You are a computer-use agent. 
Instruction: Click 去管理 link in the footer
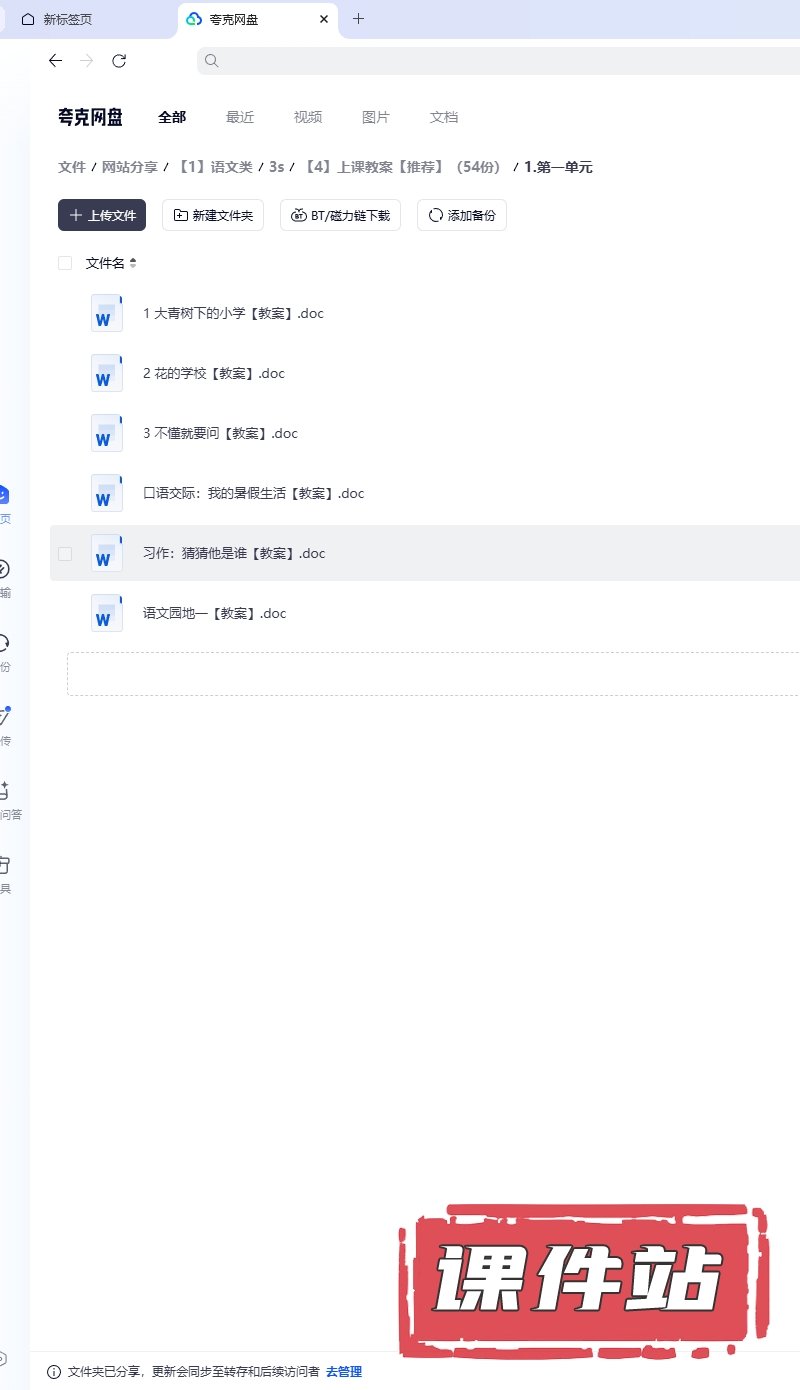(x=344, y=1372)
